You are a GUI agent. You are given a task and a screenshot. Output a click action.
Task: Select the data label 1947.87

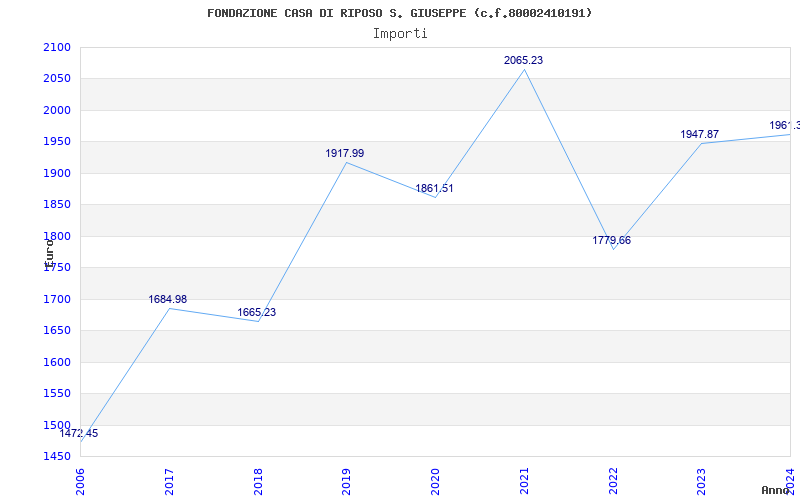[699, 134]
